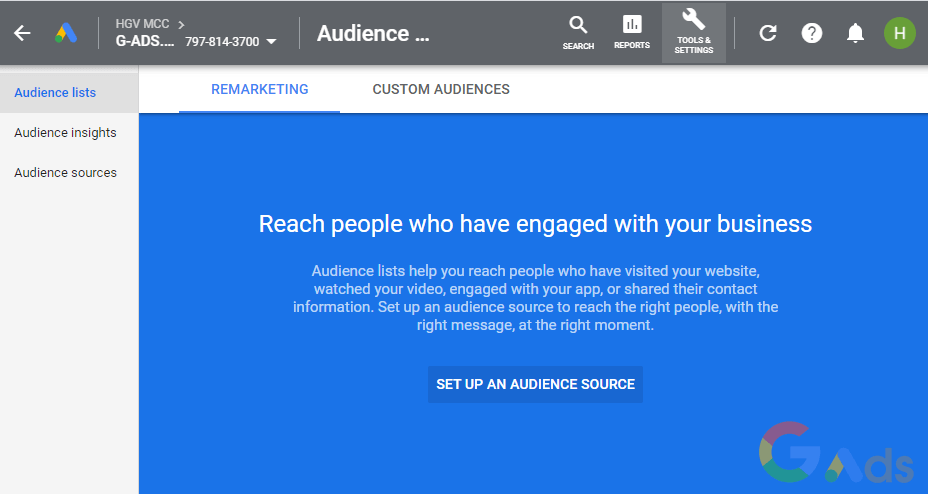Select Audience lists in the sidebar

[x=55, y=93]
